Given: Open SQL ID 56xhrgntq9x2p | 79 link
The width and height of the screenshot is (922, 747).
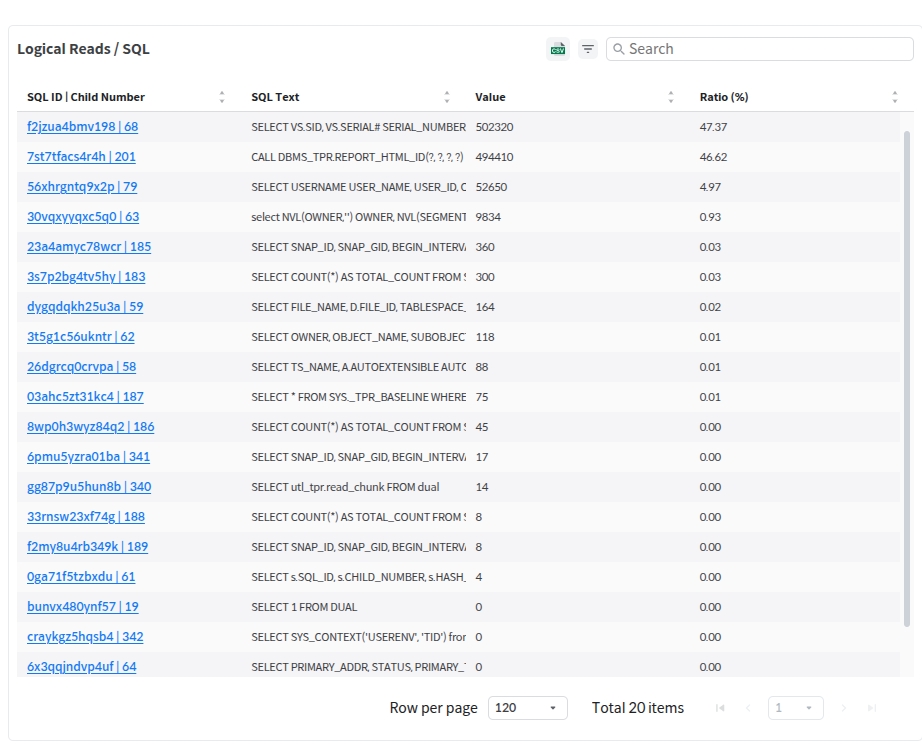Looking at the screenshot, I should (x=82, y=187).
